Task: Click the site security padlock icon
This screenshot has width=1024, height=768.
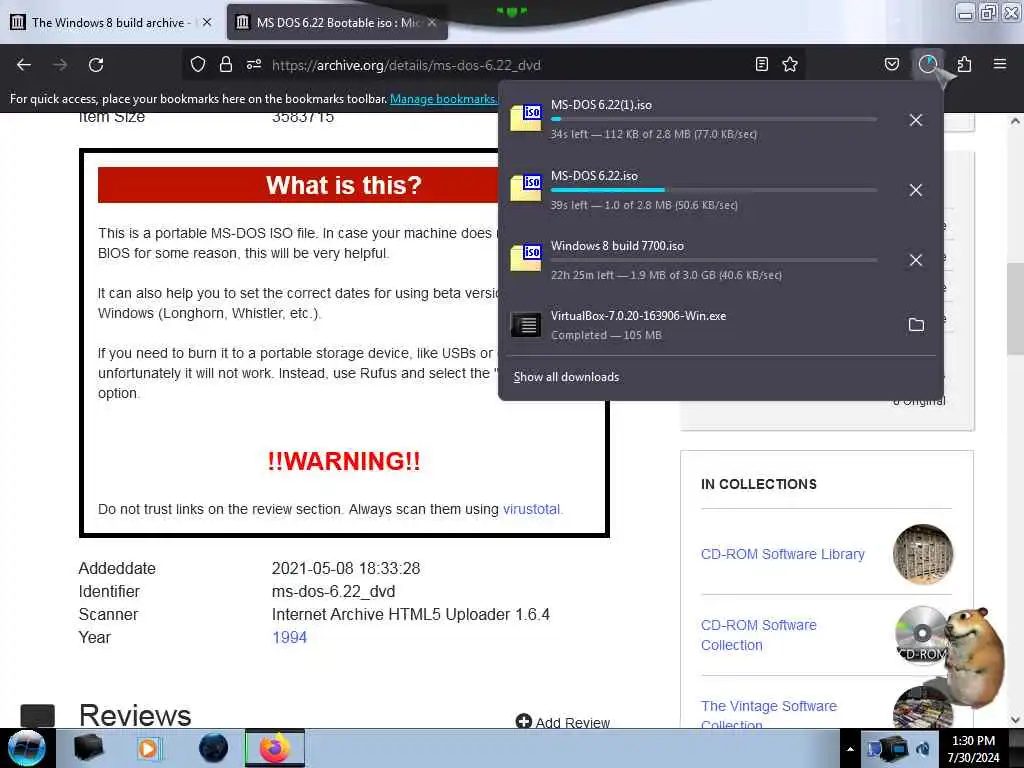Action: [x=226, y=64]
